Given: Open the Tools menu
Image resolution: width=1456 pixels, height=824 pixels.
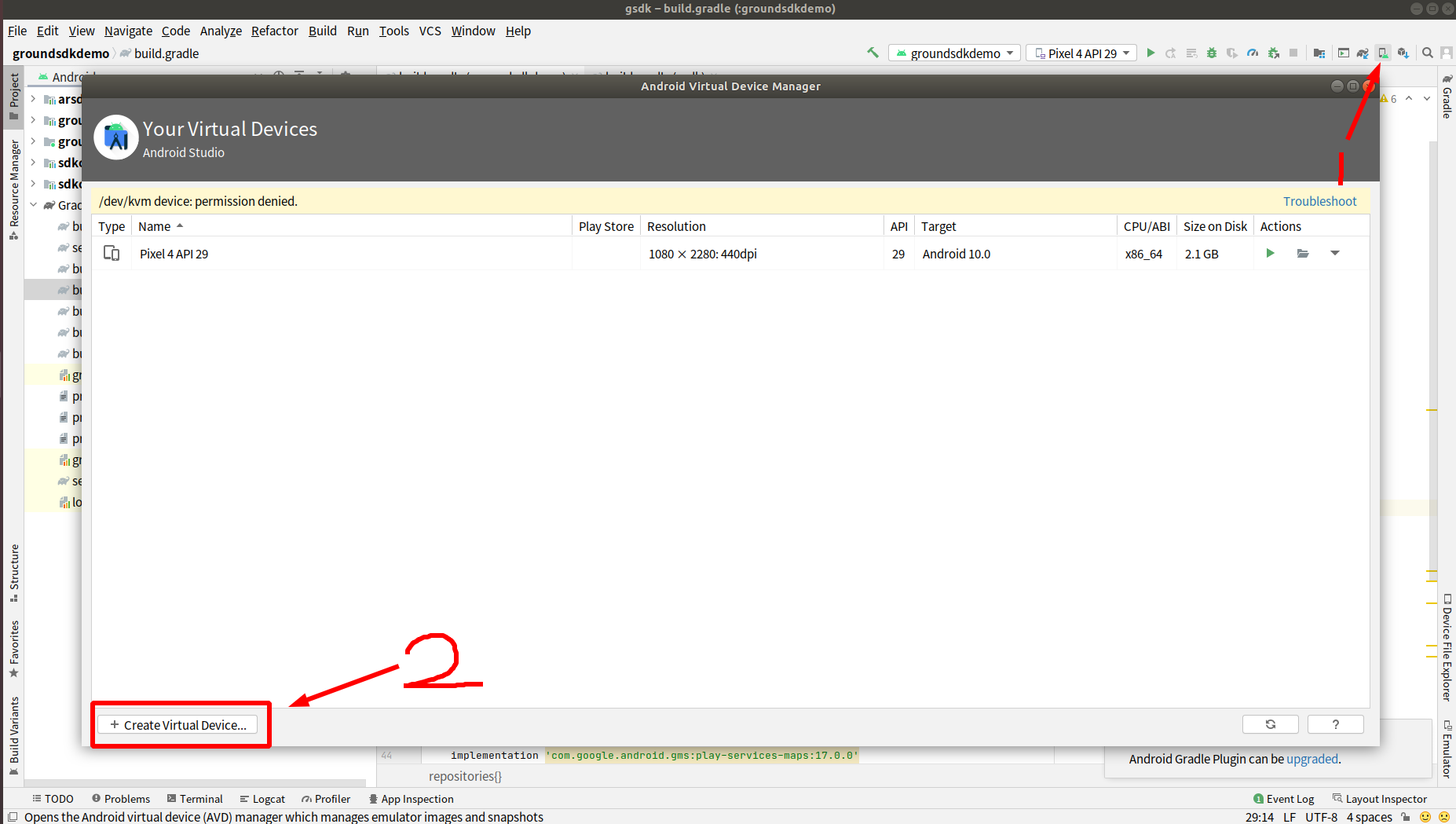Looking at the screenshot, I should pyautogui.click(x=393, y=31).
